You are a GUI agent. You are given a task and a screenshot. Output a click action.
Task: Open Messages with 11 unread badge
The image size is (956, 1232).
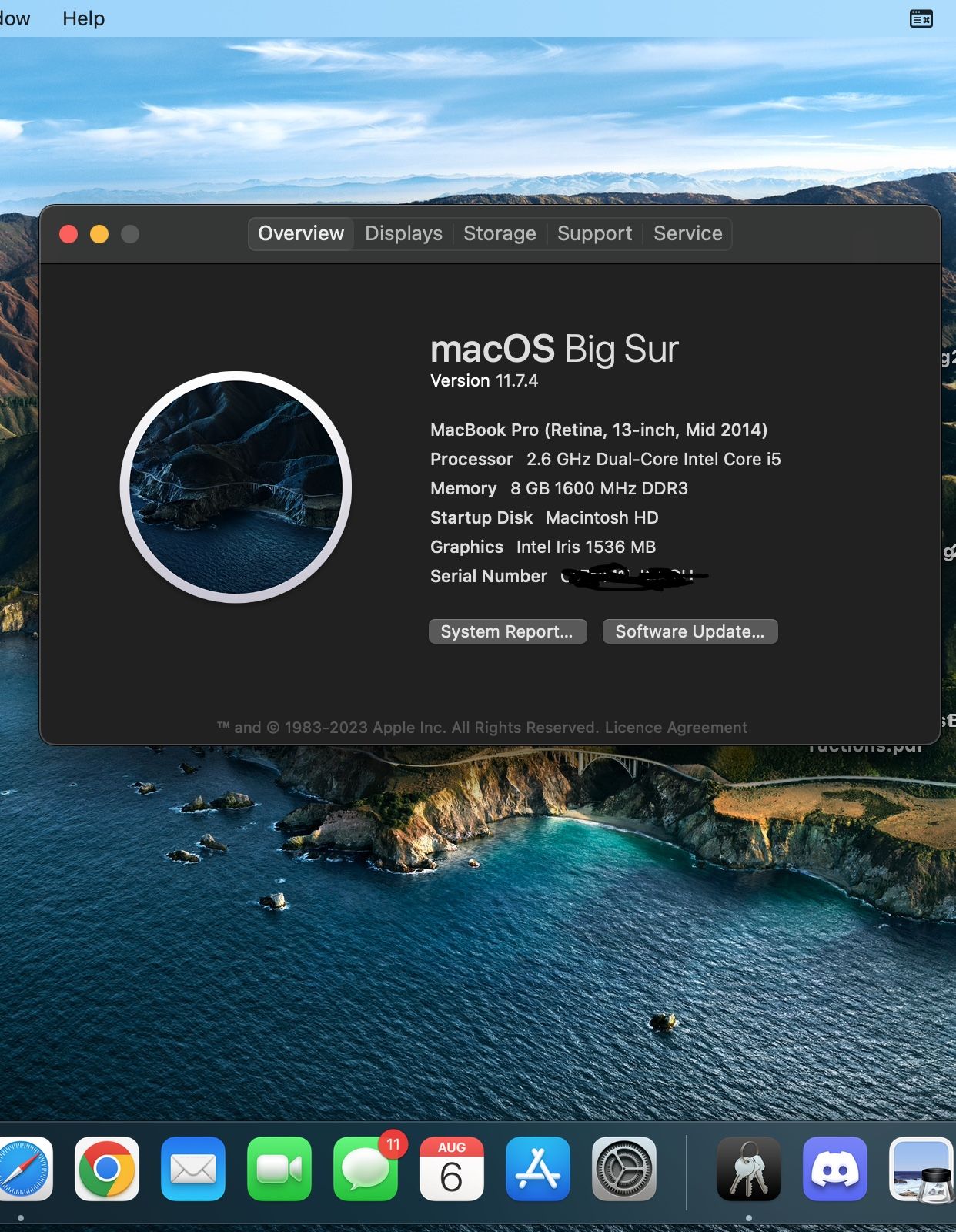366,1169
